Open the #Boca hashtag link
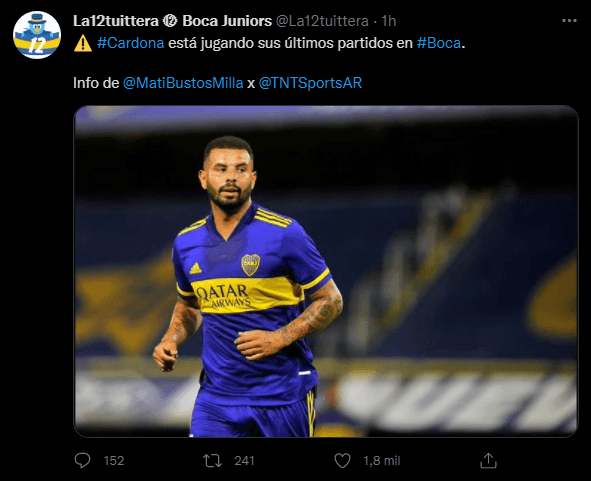The width and height of the screenshot is (591, 481). pos(439,43)
